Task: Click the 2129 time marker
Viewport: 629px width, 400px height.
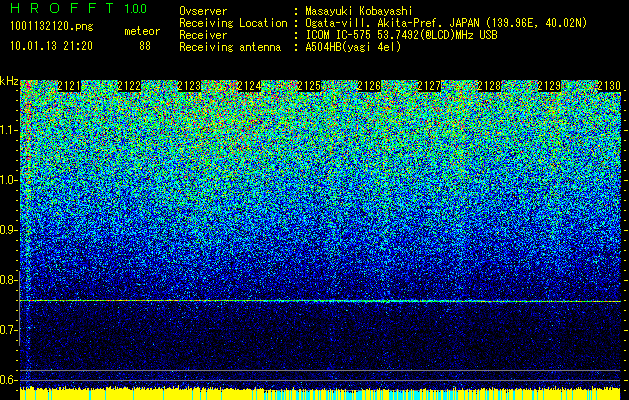Action: (549, 86)
